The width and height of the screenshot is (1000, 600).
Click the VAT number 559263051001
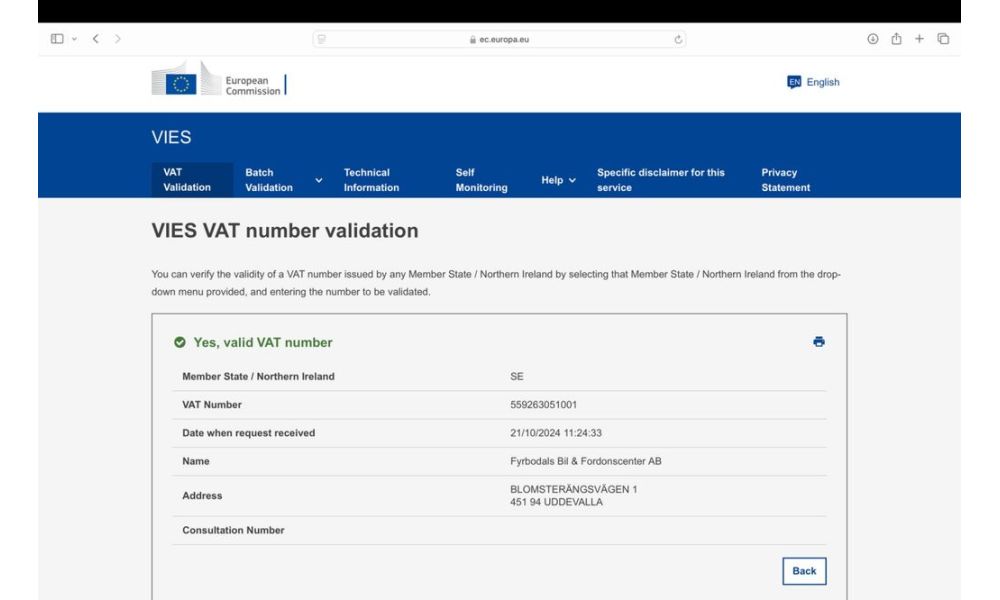(x=543, y=405)
